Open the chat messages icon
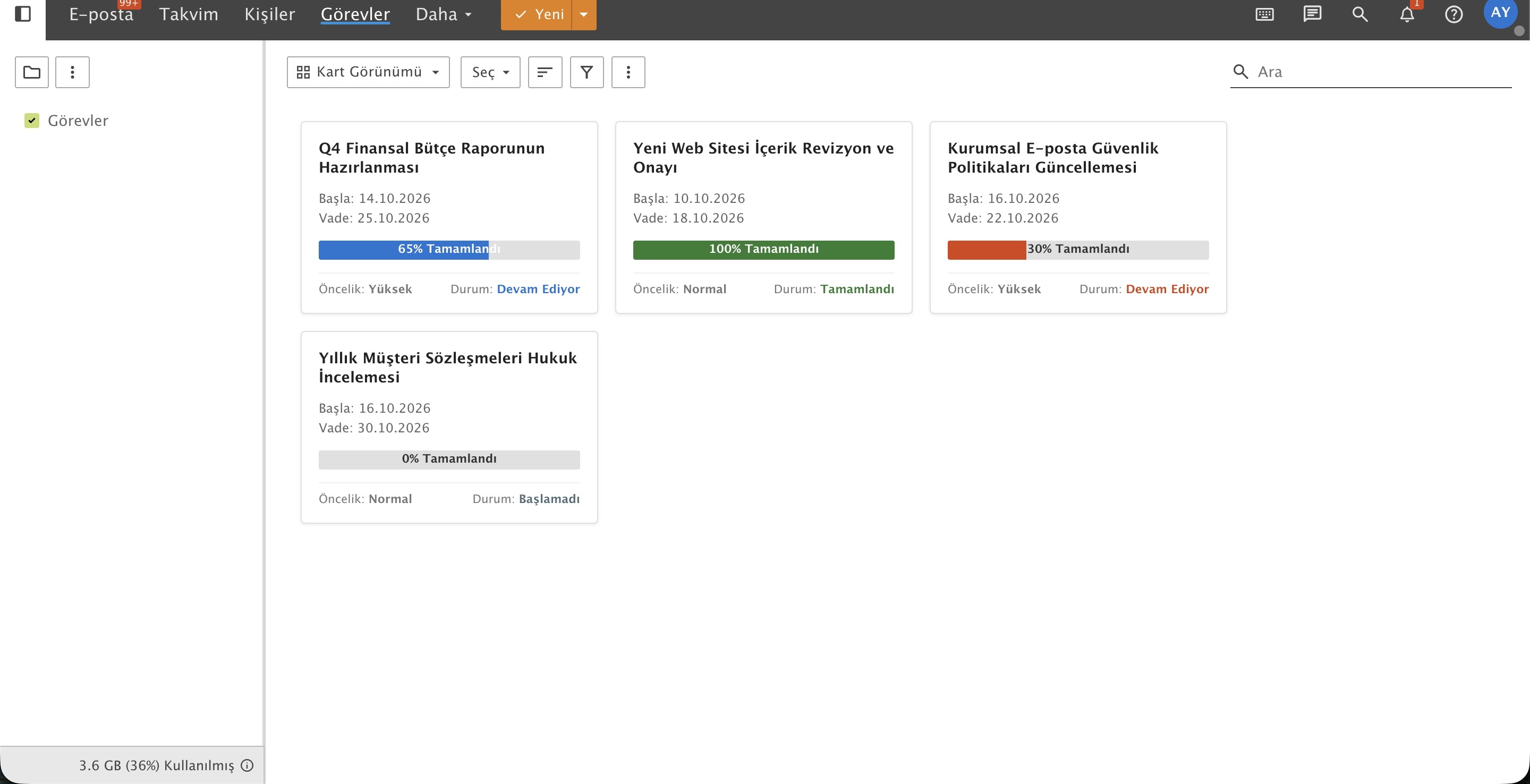The height and width of the screenshot is (784, 1530). 1312,14
